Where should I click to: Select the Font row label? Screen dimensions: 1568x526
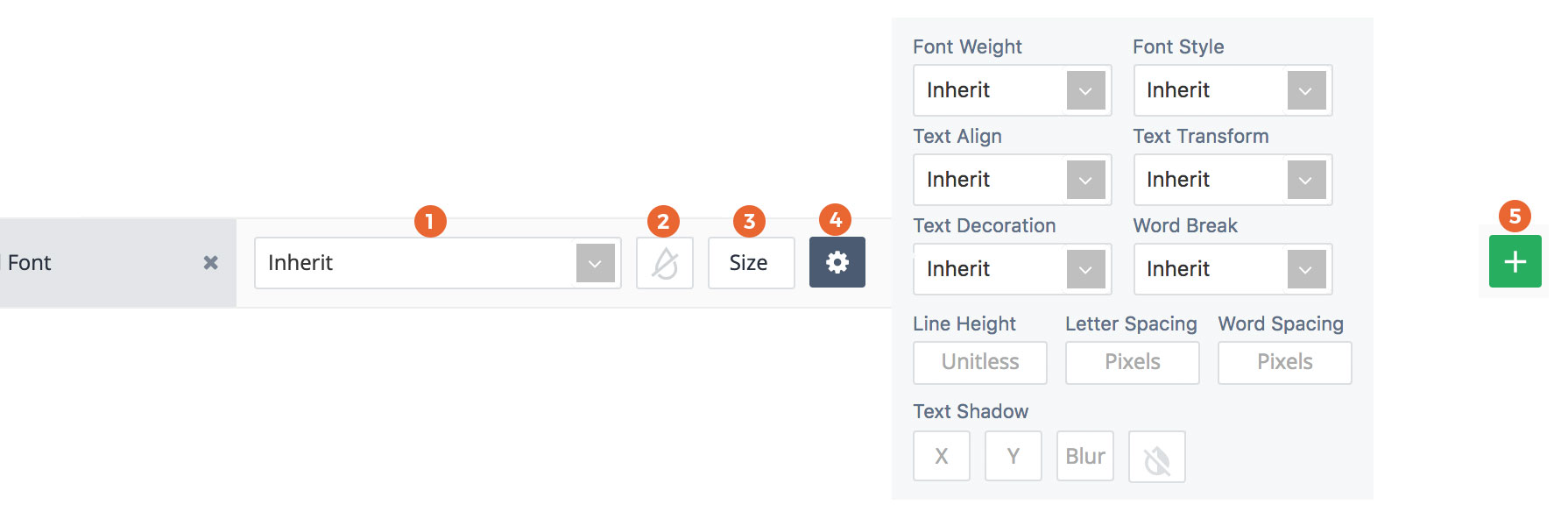30,263
